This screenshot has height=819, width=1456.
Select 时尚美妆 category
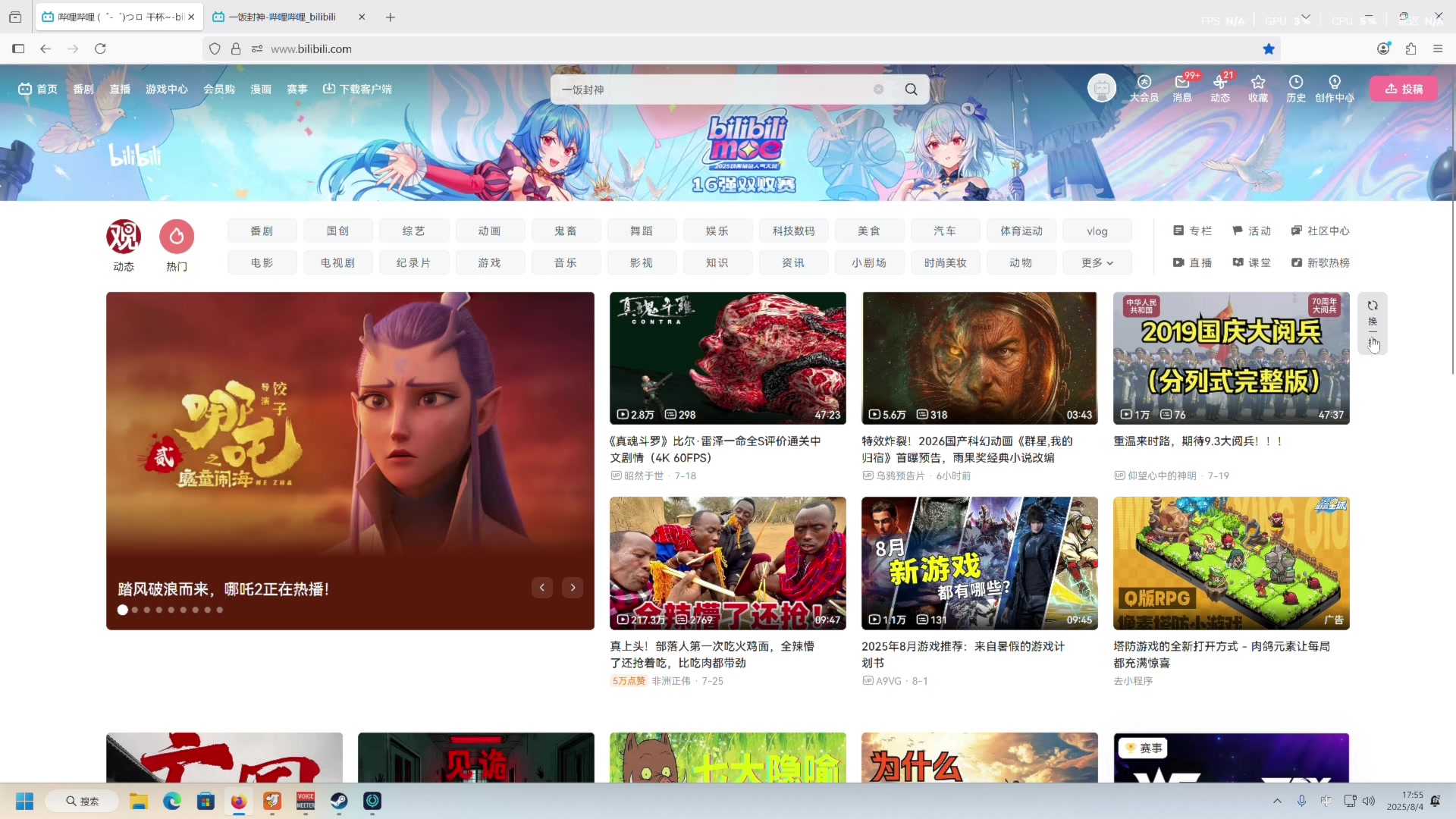tap(945, 262)
